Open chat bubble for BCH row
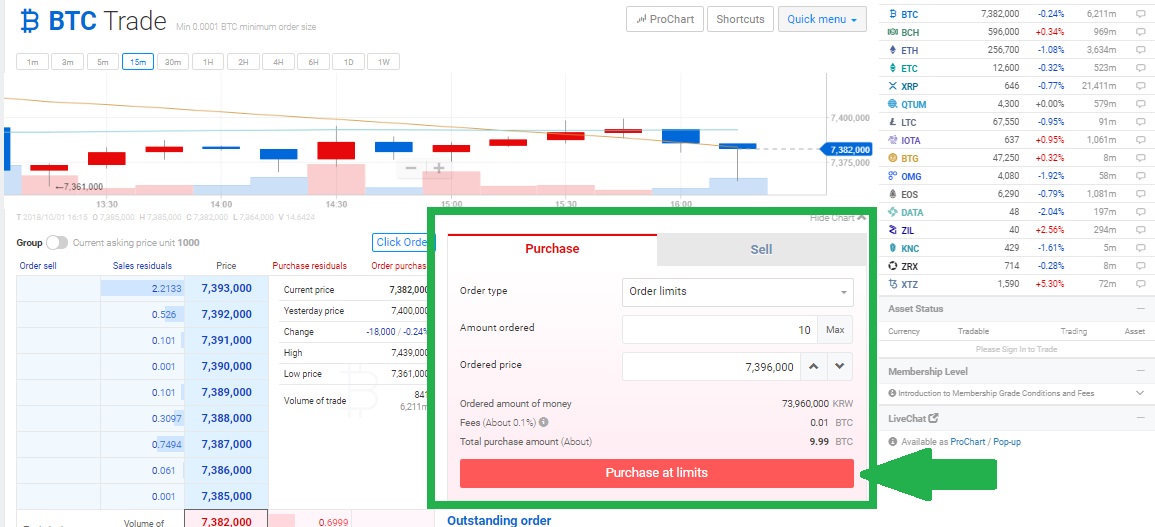 pyautogui.click(x=1140, y=32)
